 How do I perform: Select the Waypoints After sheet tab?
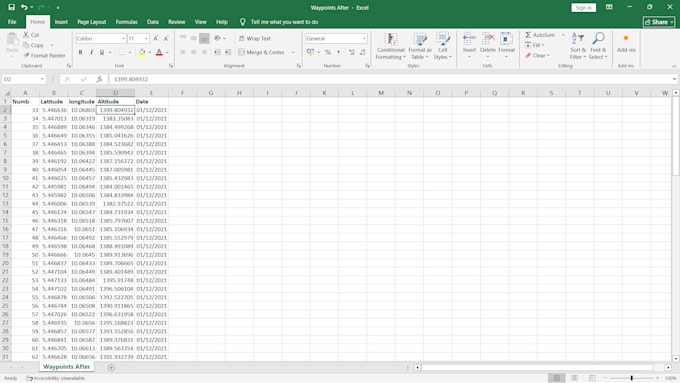(x=66, y=367)
